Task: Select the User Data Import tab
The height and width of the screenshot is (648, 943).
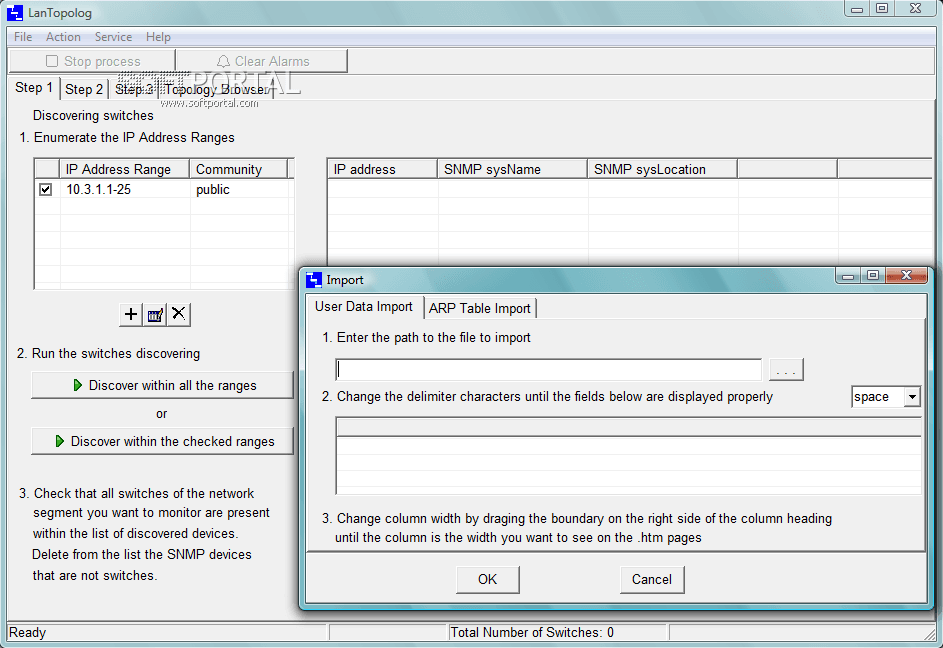Action: (x=364, y=307)
